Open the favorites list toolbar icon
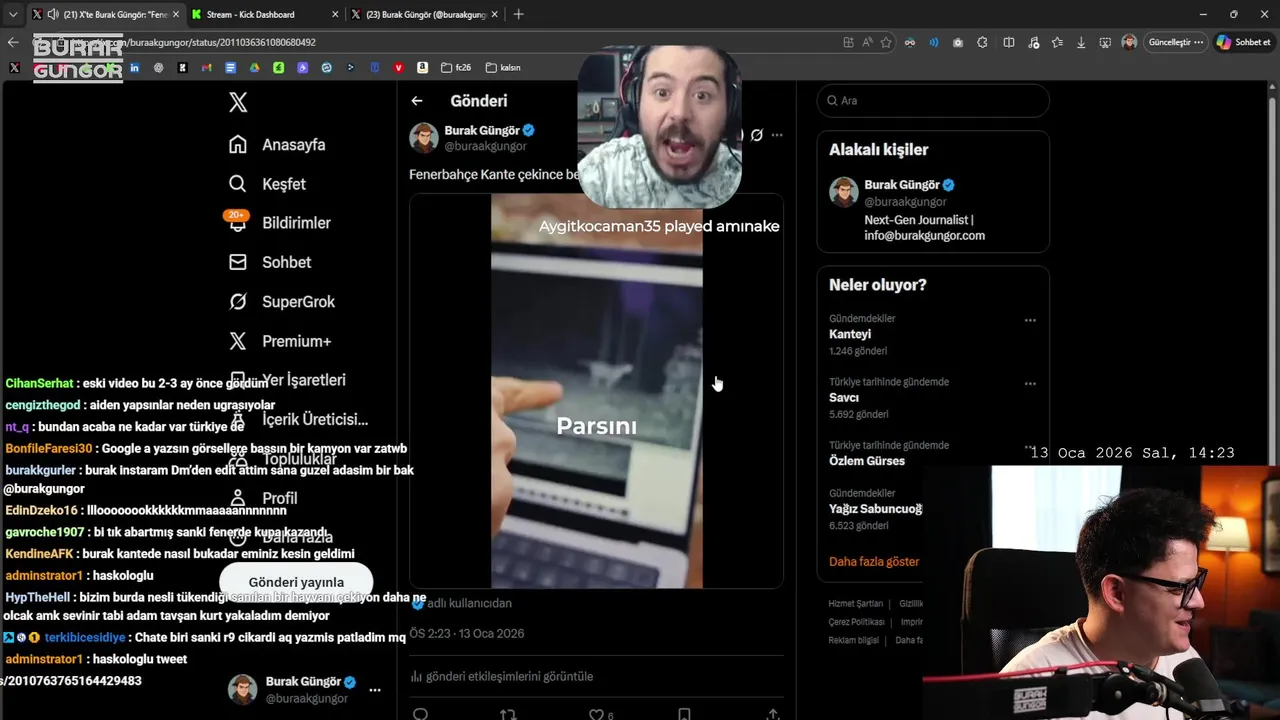1280x720 pixels. (x=1057, y=43)
